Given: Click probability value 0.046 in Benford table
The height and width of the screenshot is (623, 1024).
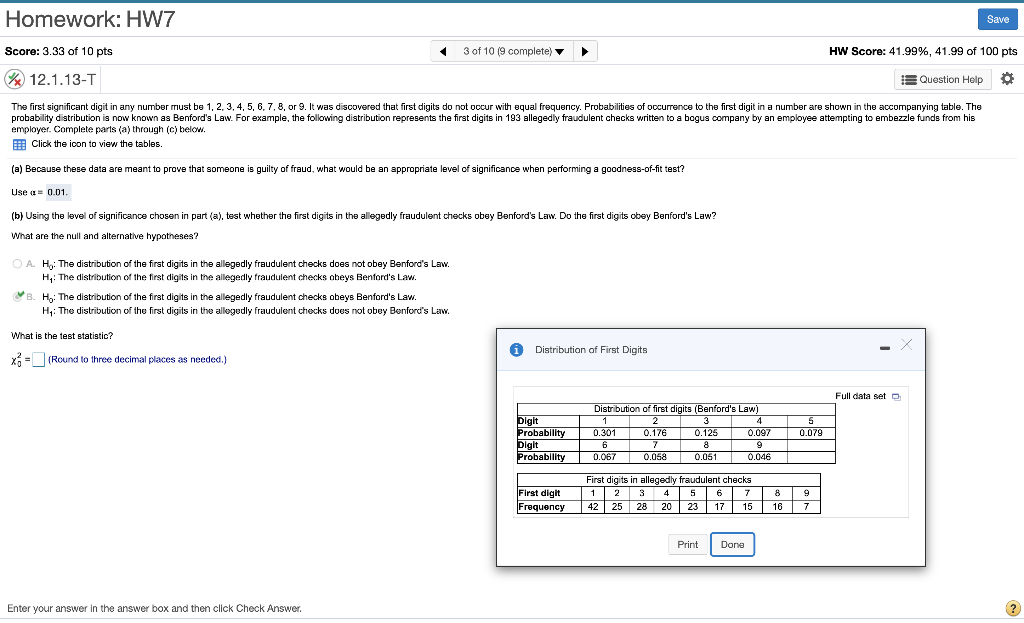Looking at the screenshot, I should click(759, 457).
